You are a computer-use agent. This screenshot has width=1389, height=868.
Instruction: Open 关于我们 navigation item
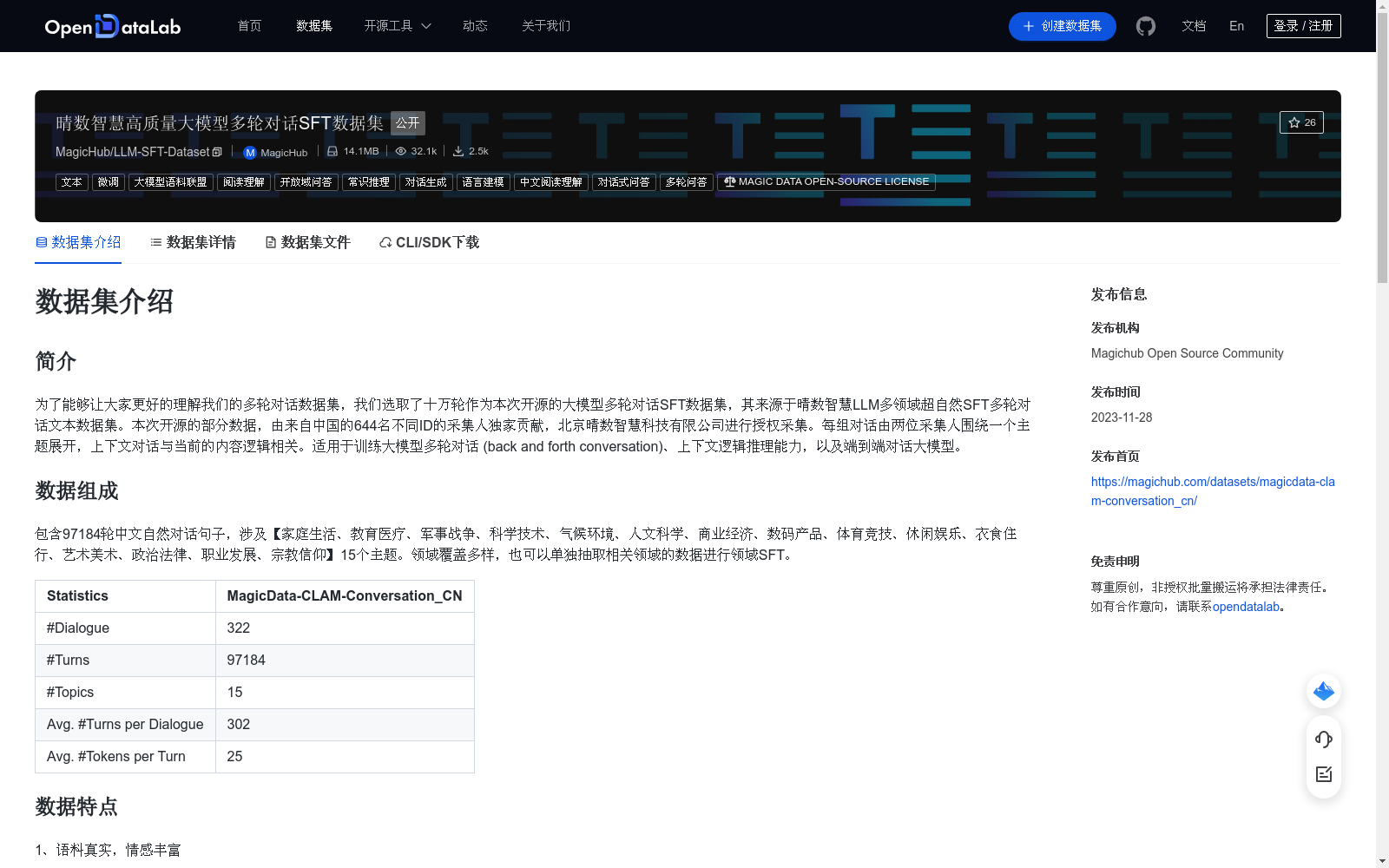546,26
